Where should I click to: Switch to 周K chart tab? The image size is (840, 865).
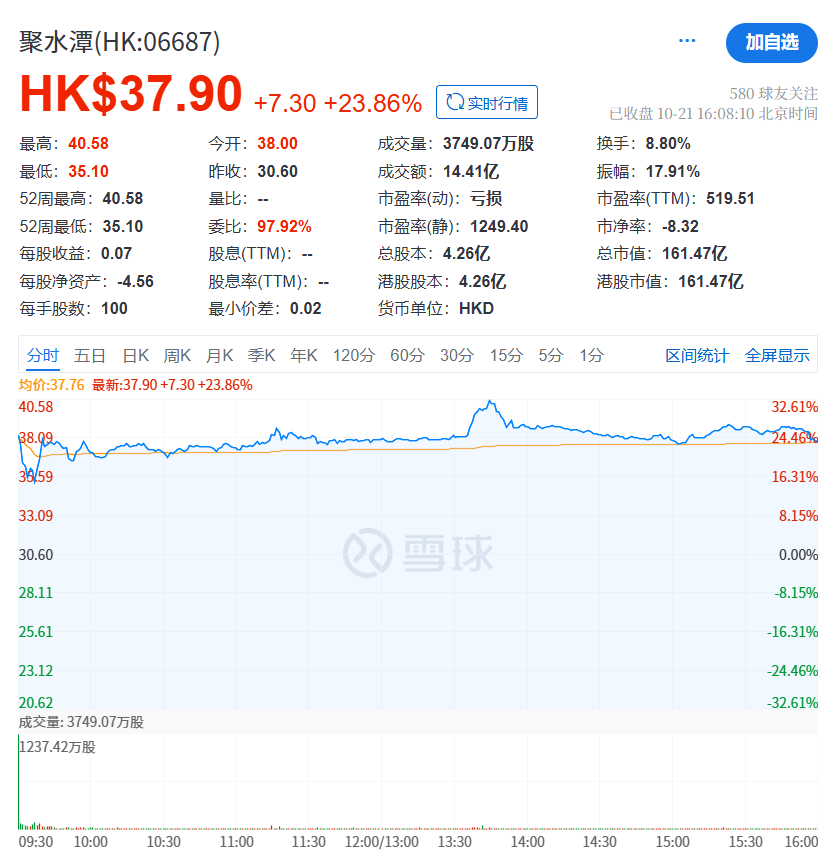pyautogui.click(x=178, y=355)
